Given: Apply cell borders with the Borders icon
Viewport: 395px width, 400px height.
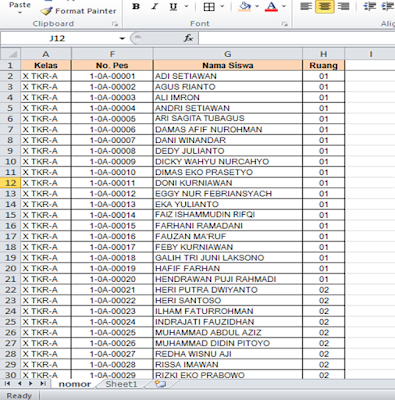Looking at the screenshot, I should coord(209,6).
